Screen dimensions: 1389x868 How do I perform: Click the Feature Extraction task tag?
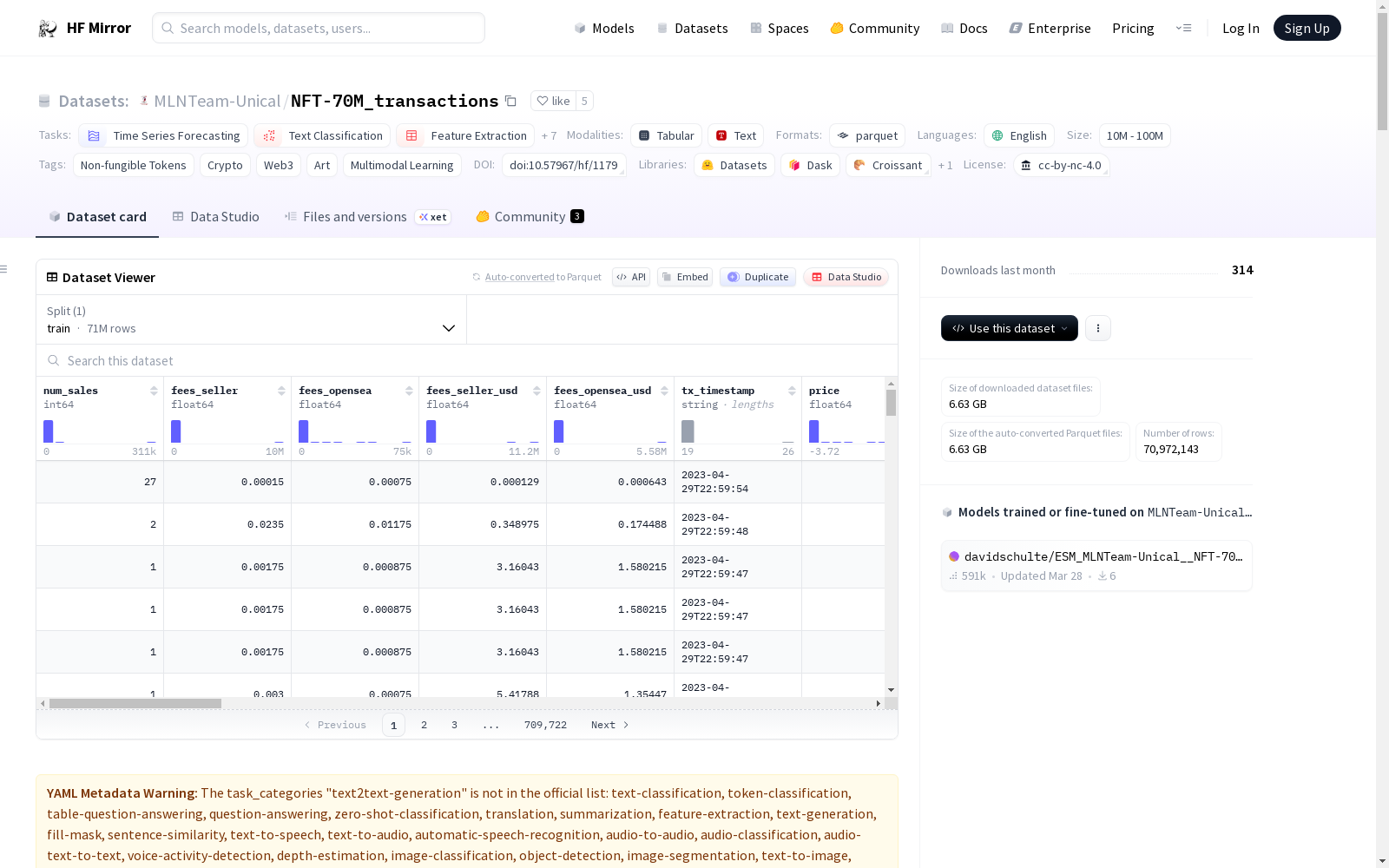pyautogui.click(x=465, y=135)
